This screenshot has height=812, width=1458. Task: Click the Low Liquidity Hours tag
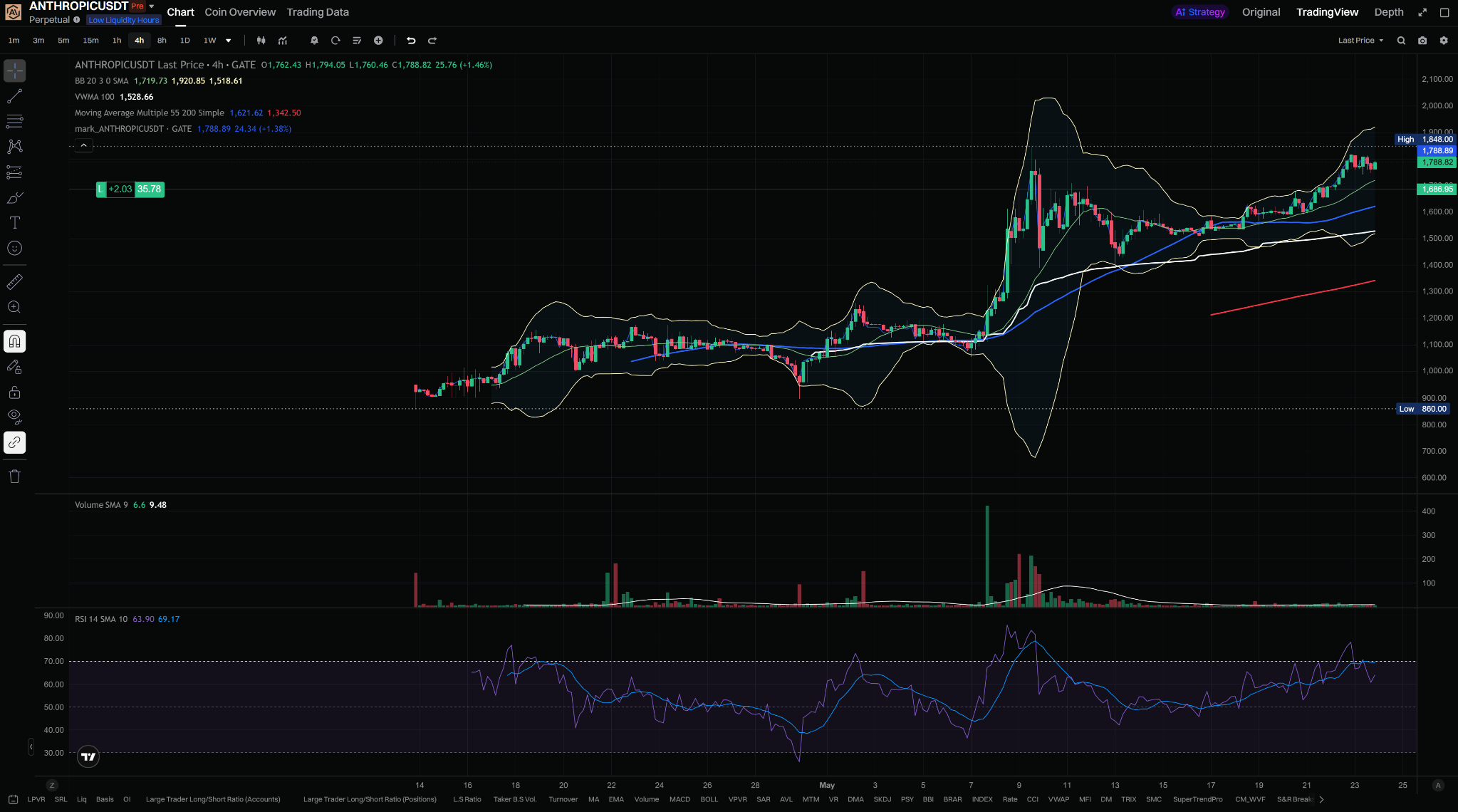pos(124,20)
